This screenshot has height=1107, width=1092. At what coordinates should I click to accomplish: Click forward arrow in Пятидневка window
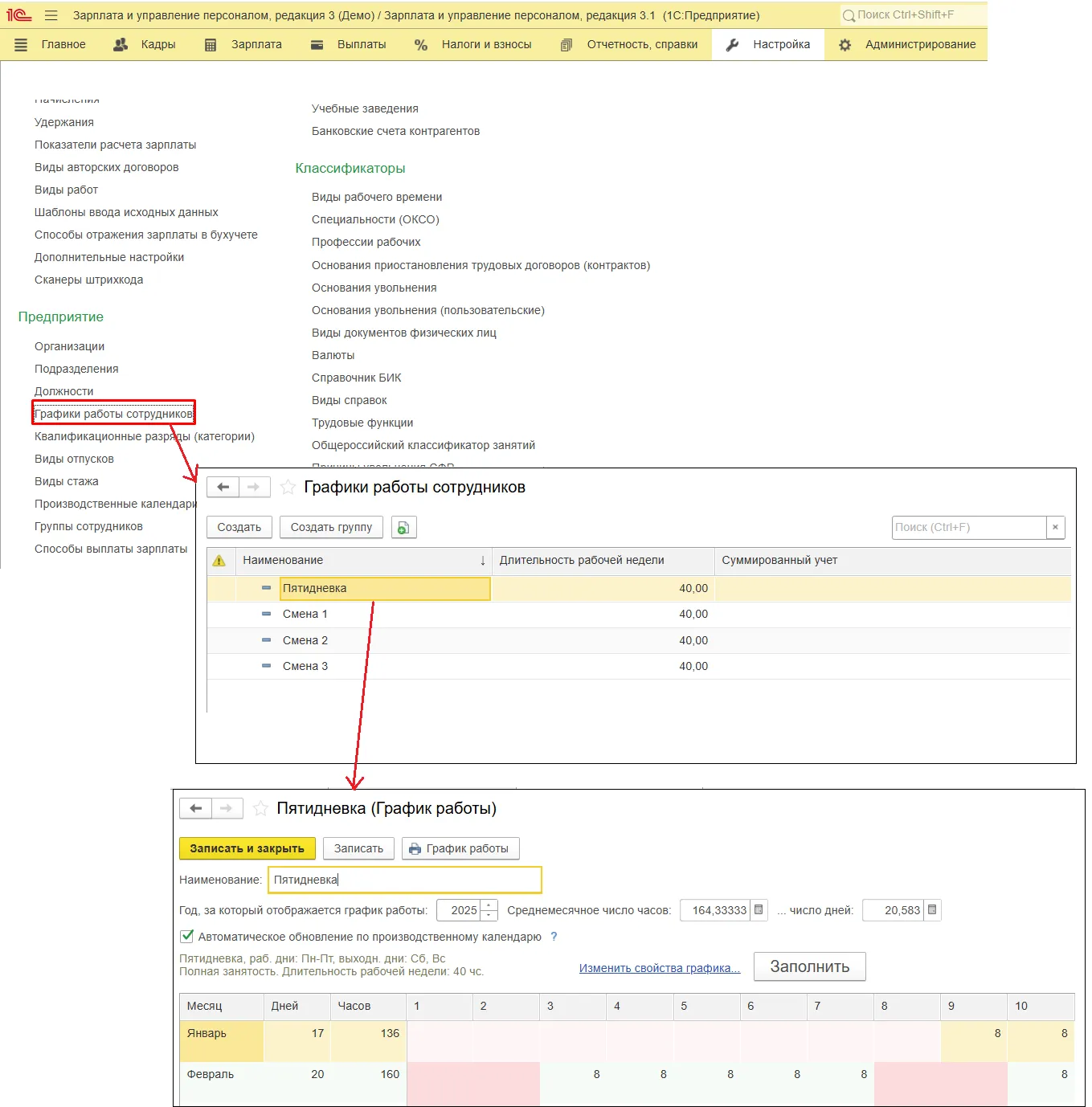click(227, 808)
